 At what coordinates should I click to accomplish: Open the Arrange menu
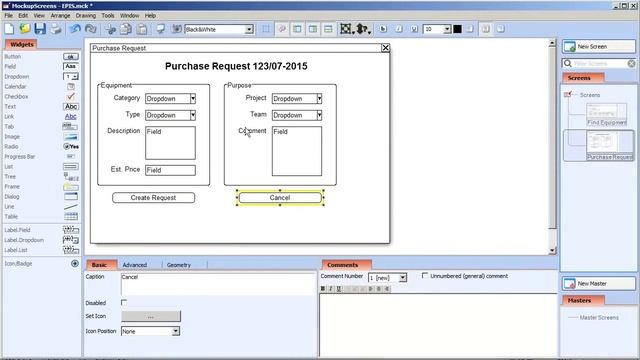[60, 16]
